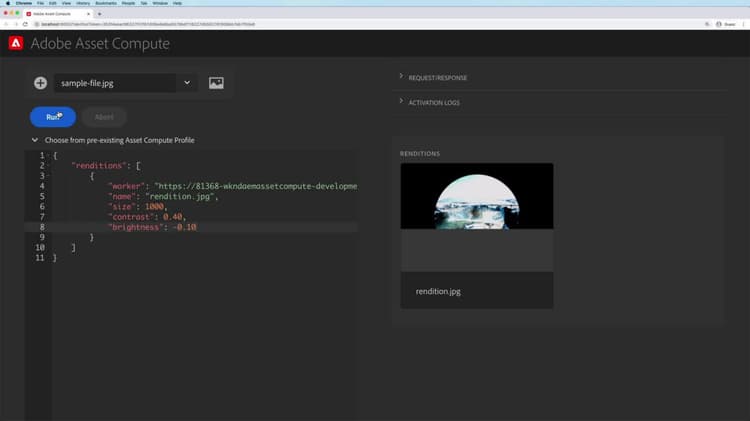This screenshot has width=750, height=421.
Task: Run the Asset Compute worker
Action: coord(53,117)
